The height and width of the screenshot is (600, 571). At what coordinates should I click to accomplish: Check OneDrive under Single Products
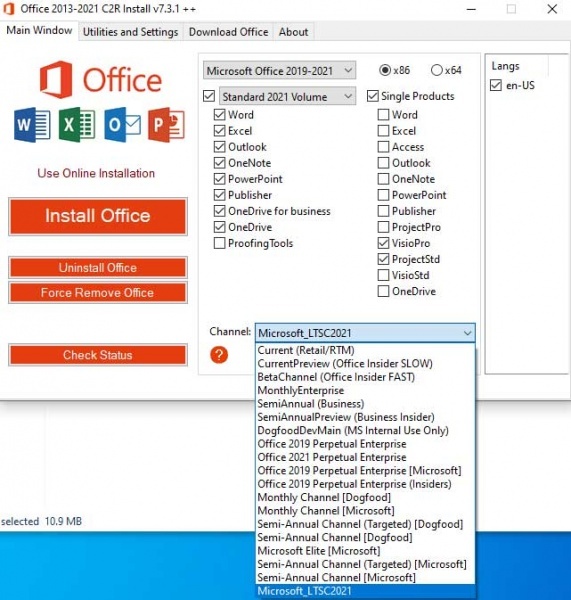pos(383,291)
